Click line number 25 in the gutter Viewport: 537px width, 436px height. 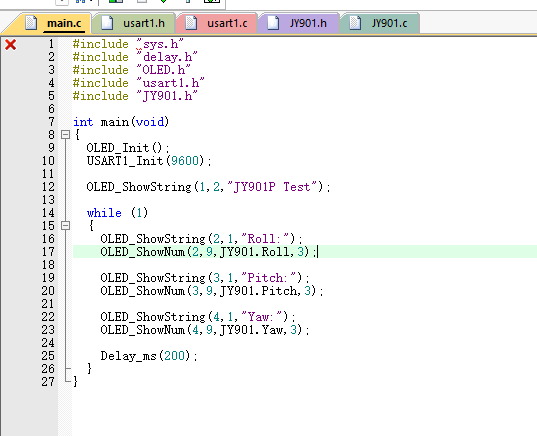pos(48,356)
